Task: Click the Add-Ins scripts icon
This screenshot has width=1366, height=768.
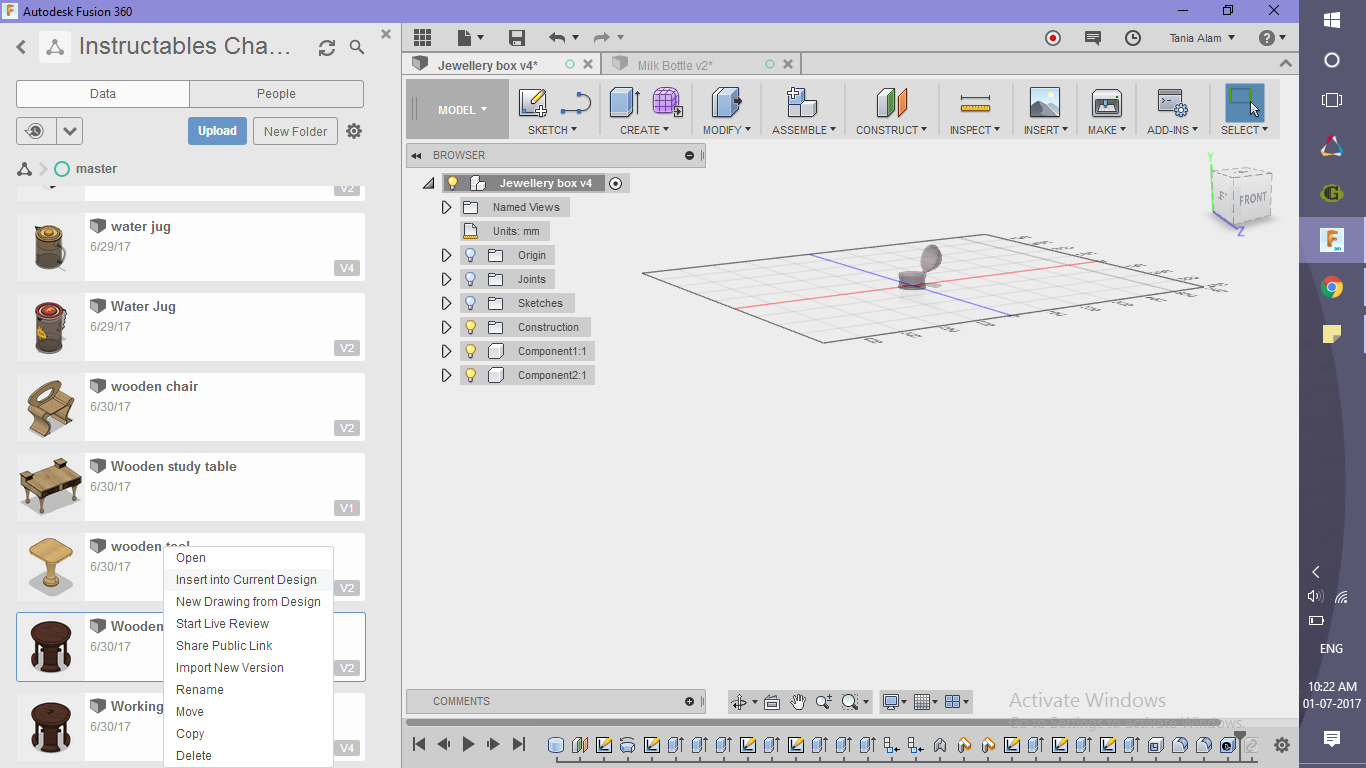Action: 1172,103
